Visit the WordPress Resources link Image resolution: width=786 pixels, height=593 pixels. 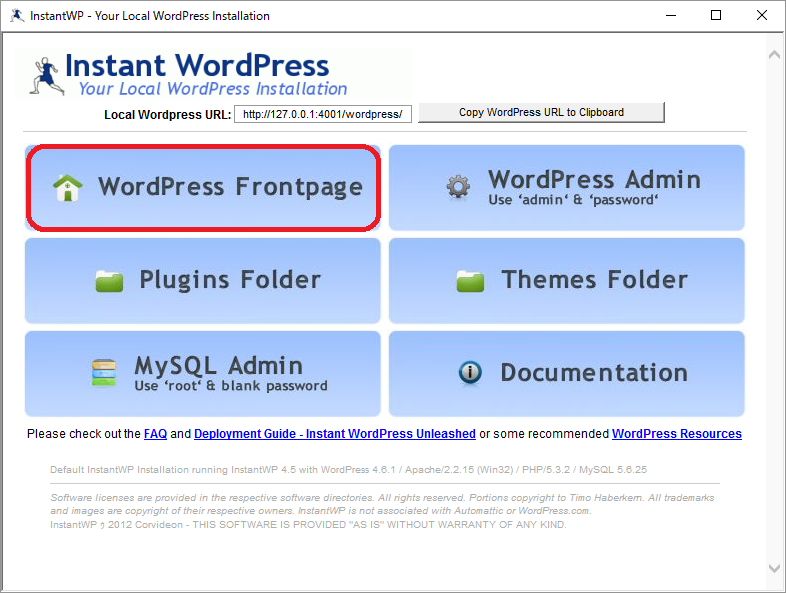(x=677, y=434)
